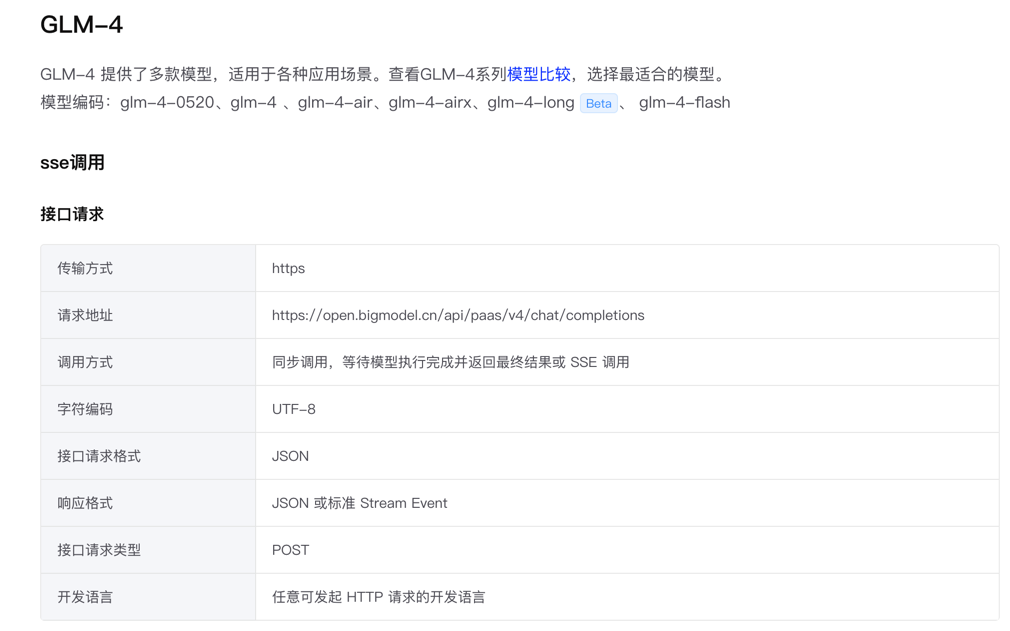Click the 接口请求格式 row label
Screen dimensions: 1010x631
click(99, 457)
